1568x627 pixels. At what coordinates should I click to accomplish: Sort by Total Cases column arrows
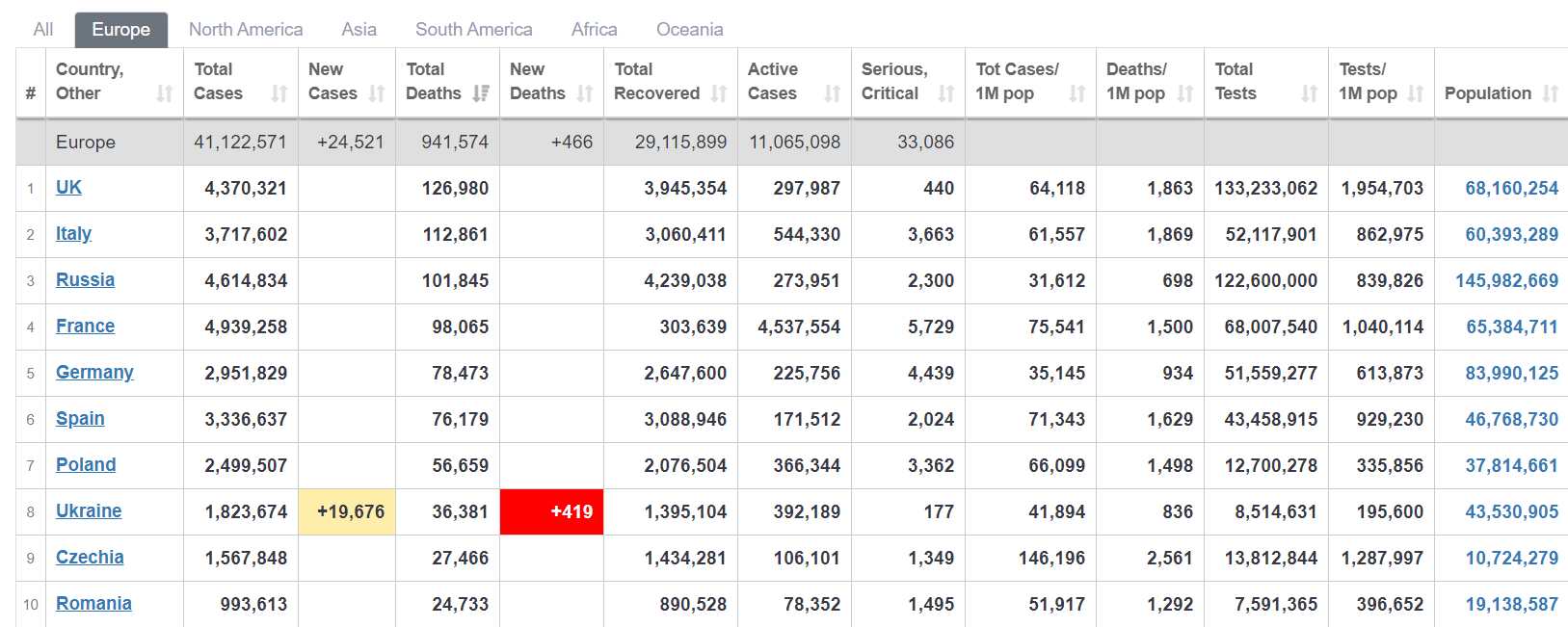coord(279,93)
